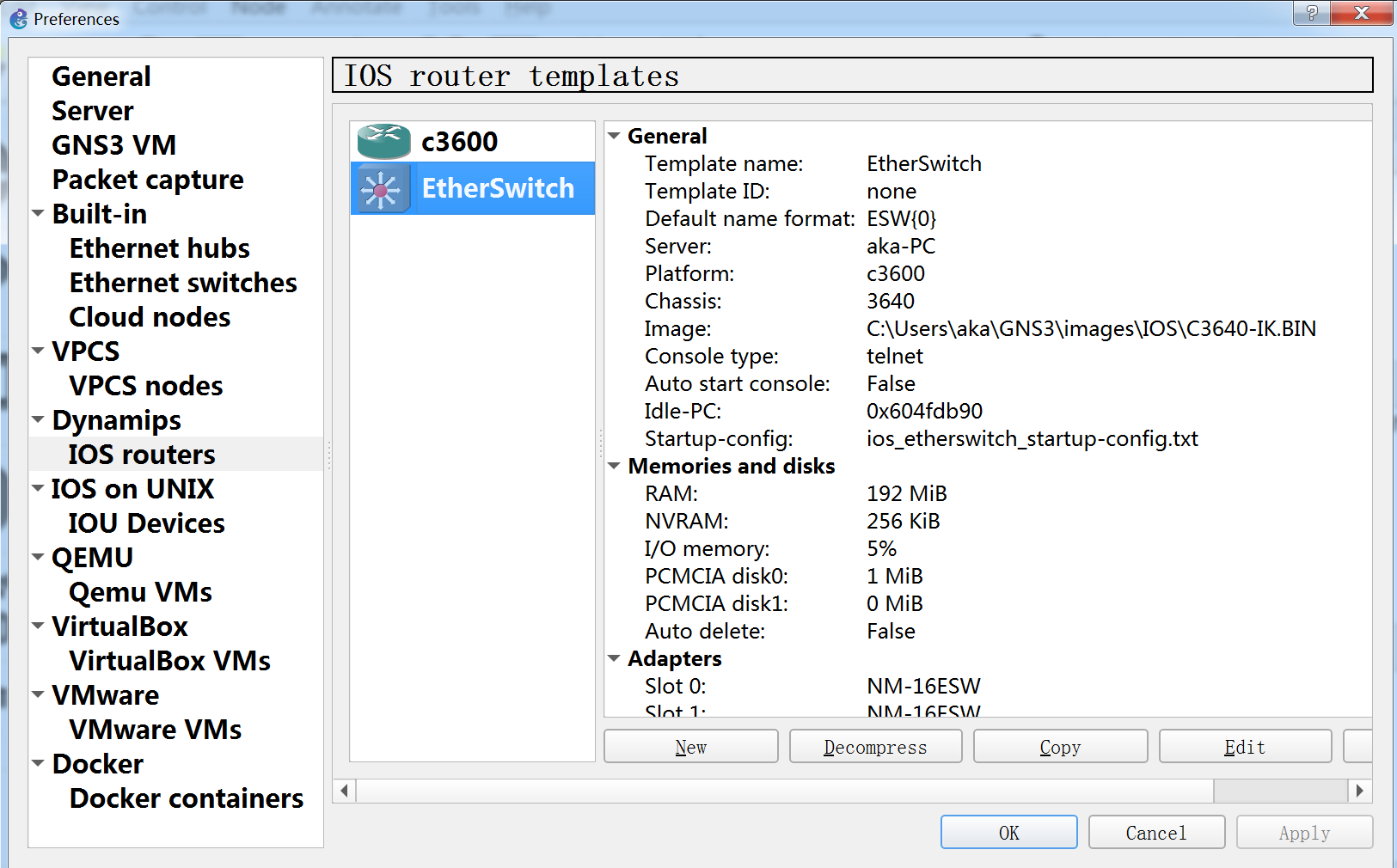The width and height of the screenshot is (1397, 868).
Task: Select VPCS nodes in the sidebar
Action: coord(146,386)
